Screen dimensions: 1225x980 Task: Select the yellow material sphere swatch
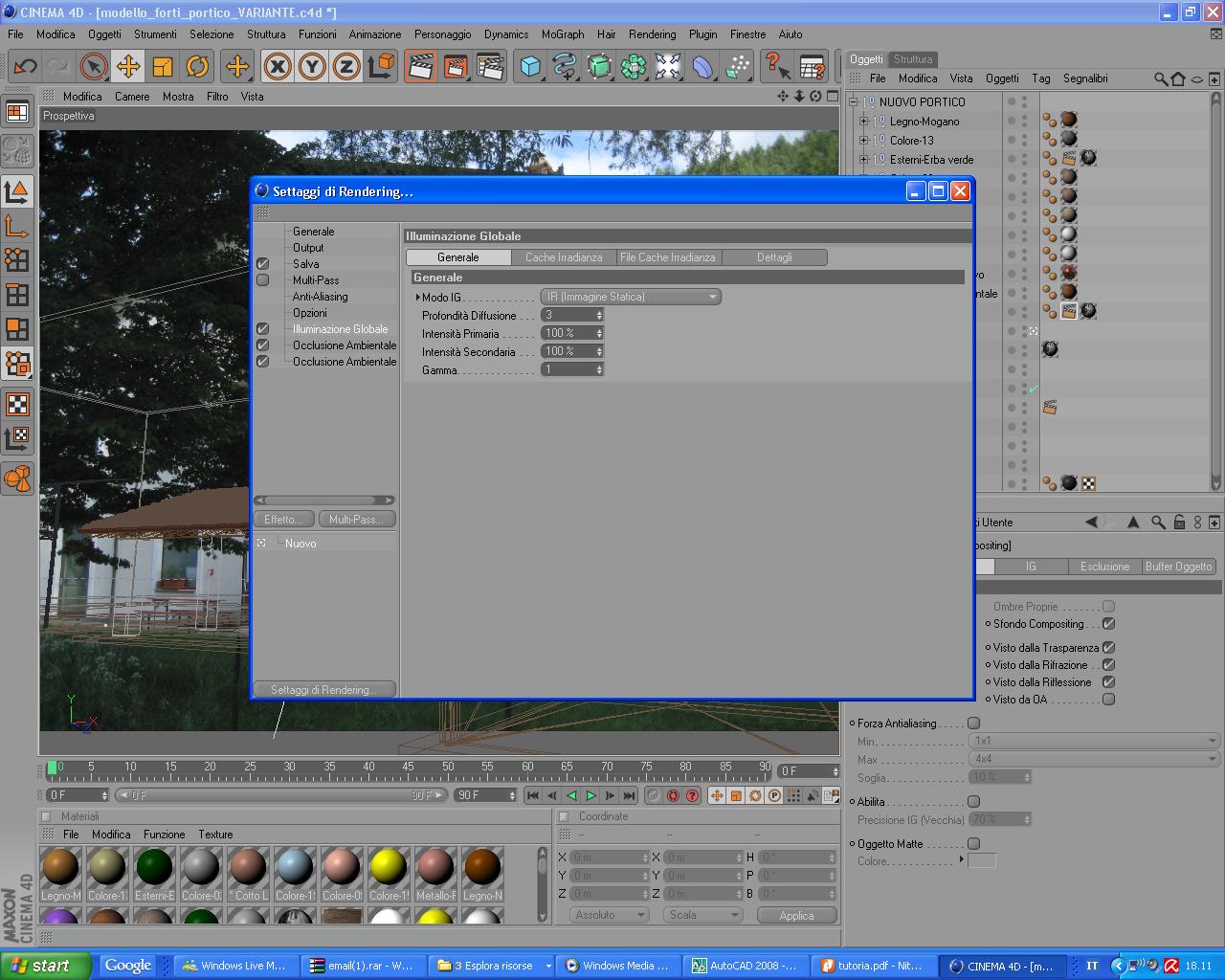click(x=390, y=867)
